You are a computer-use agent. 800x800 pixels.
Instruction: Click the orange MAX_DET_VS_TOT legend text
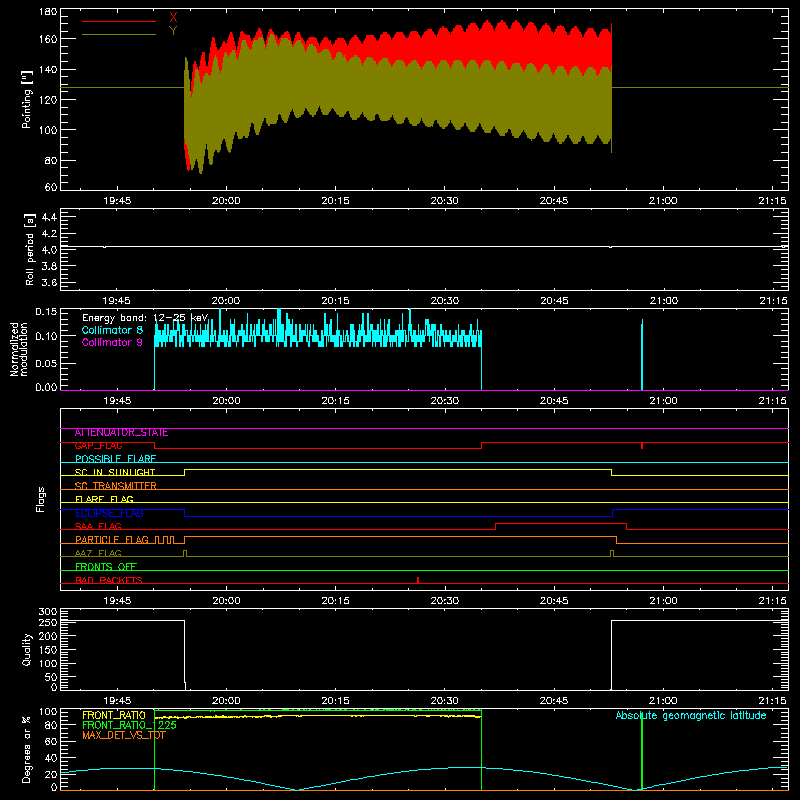tap(123, 735)
